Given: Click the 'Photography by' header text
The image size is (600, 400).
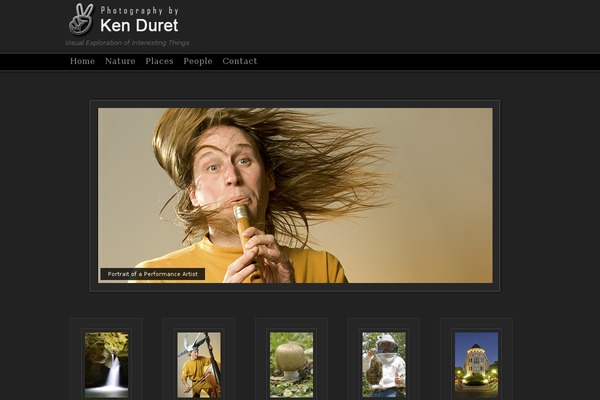Looking at the screenshot, I should click(139, 10).
